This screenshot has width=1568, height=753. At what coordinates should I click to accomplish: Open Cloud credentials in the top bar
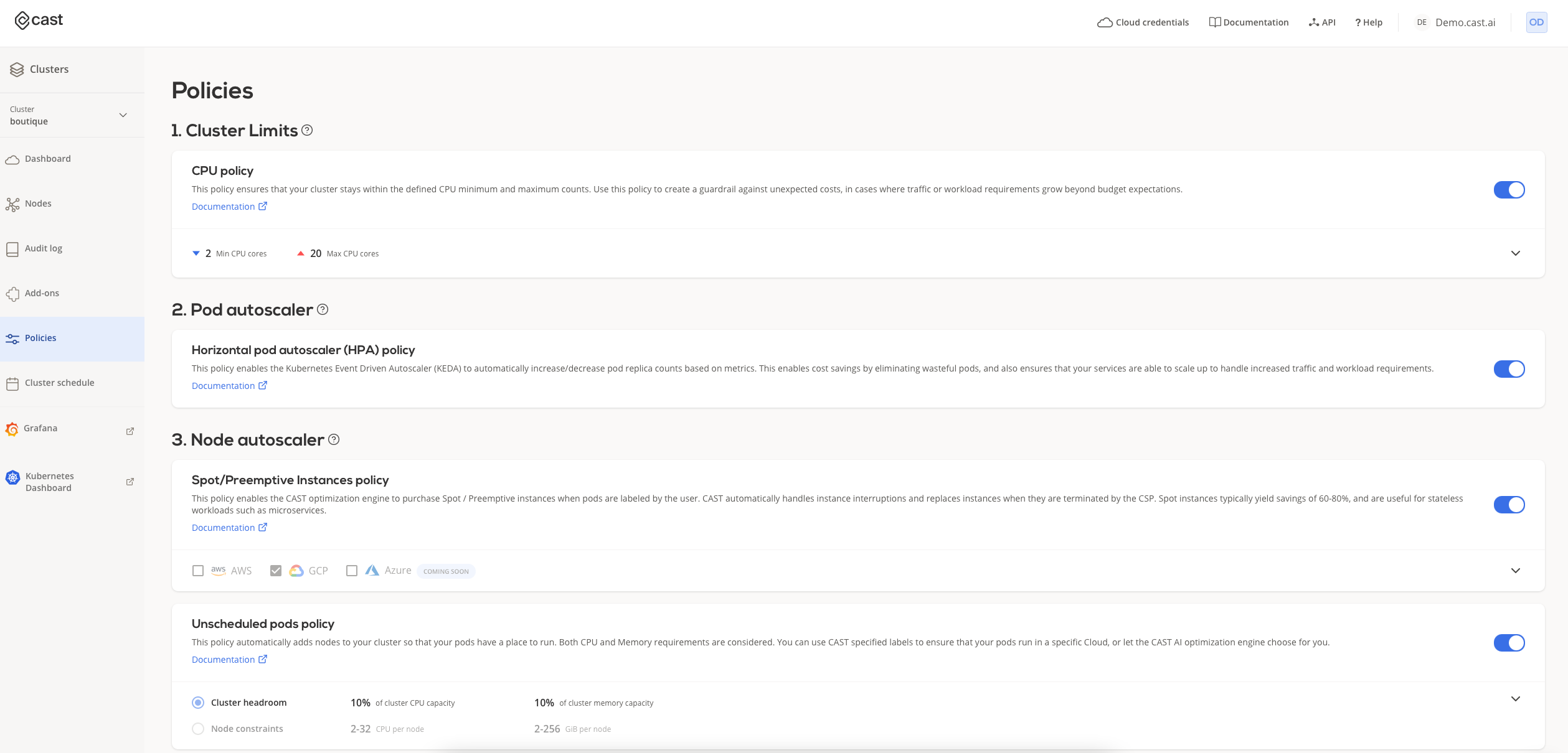pos(1143,22)
